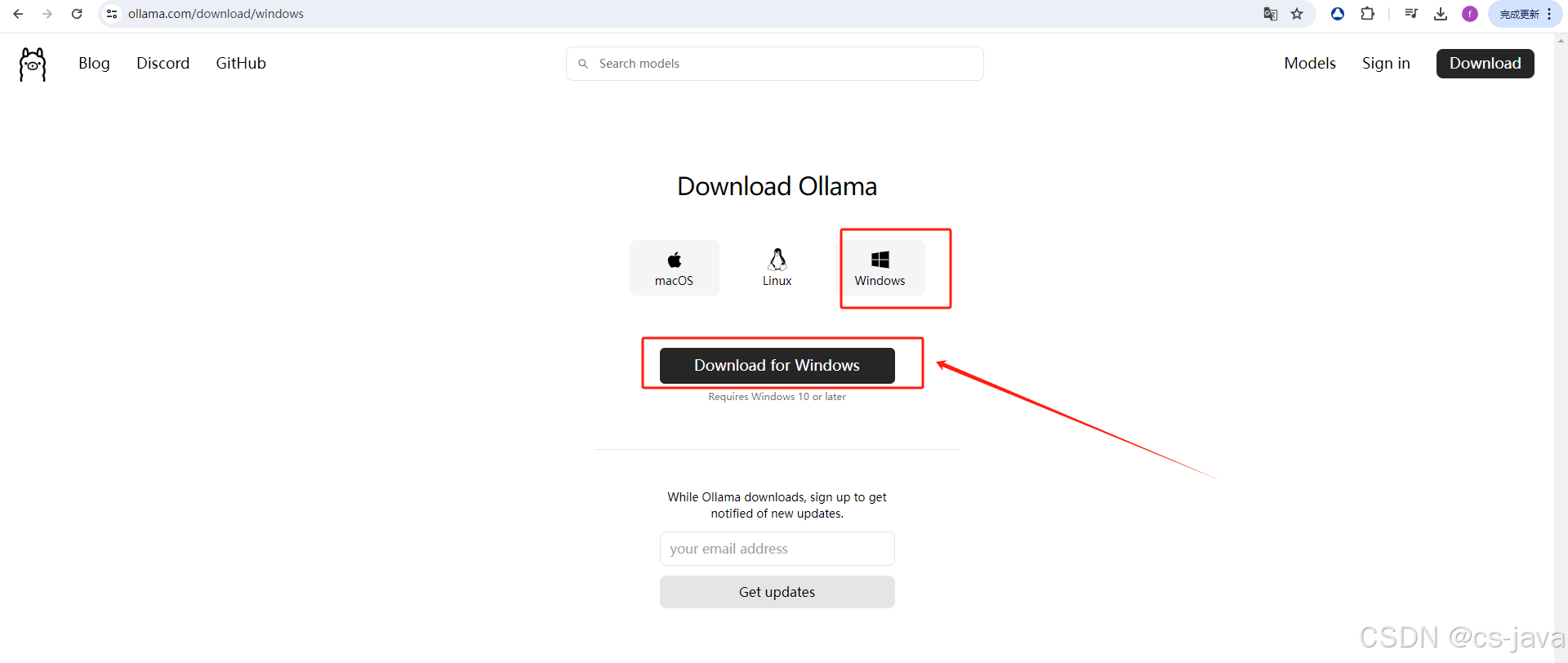1568x663 pixels.
Task: Open site information icon in address bar
Action: pos(112,14)
